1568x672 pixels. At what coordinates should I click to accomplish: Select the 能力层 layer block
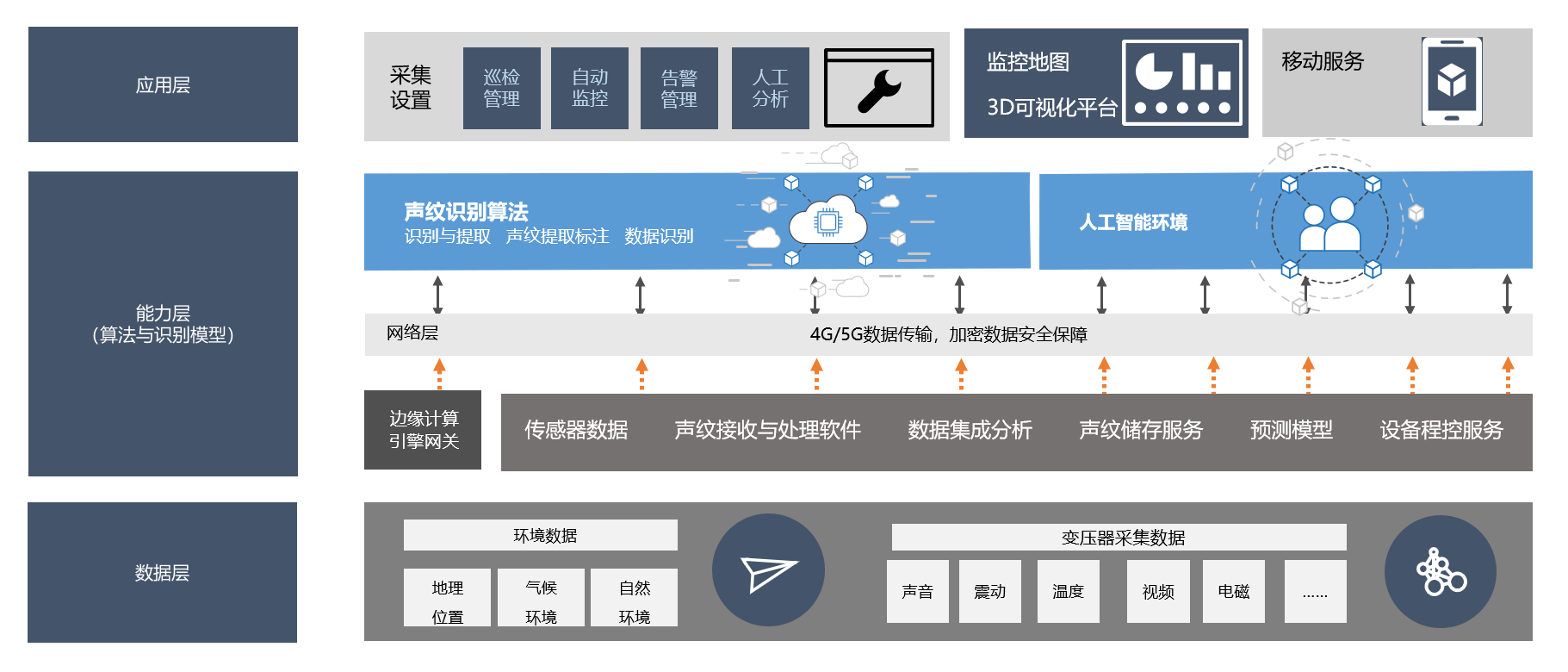click(x=163, y=324)
